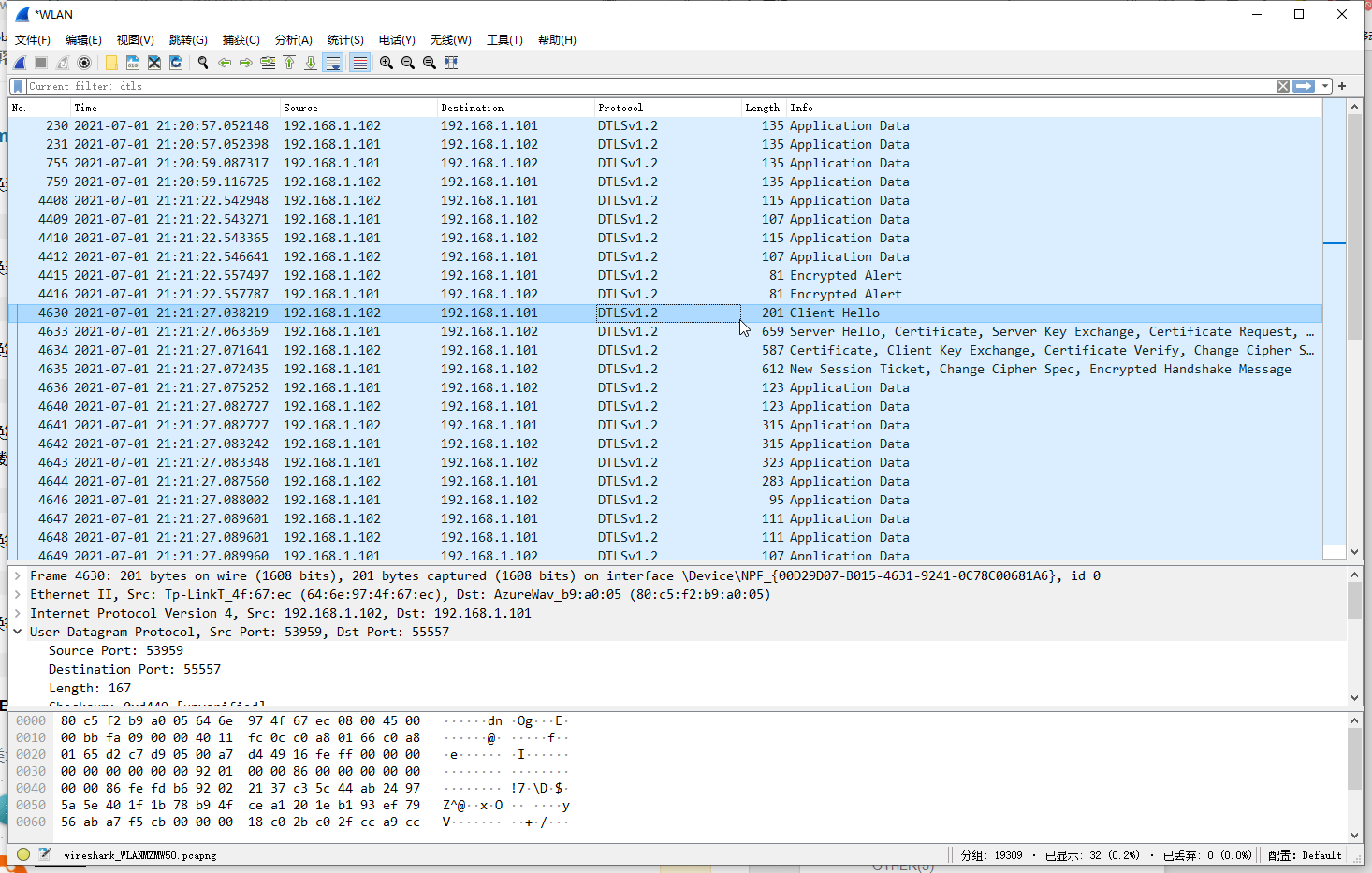This screenshot has width=1372, height=873.
Task: Click the packet list scrollbar thumb
Action: (1354, 227)
